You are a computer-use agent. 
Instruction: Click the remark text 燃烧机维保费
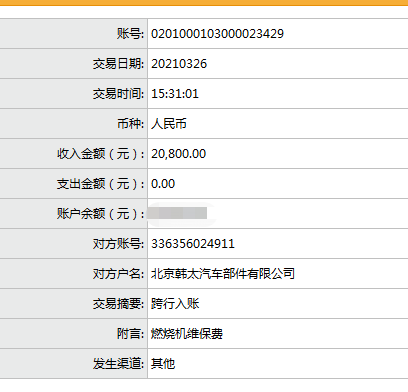(x=187, y=334)
